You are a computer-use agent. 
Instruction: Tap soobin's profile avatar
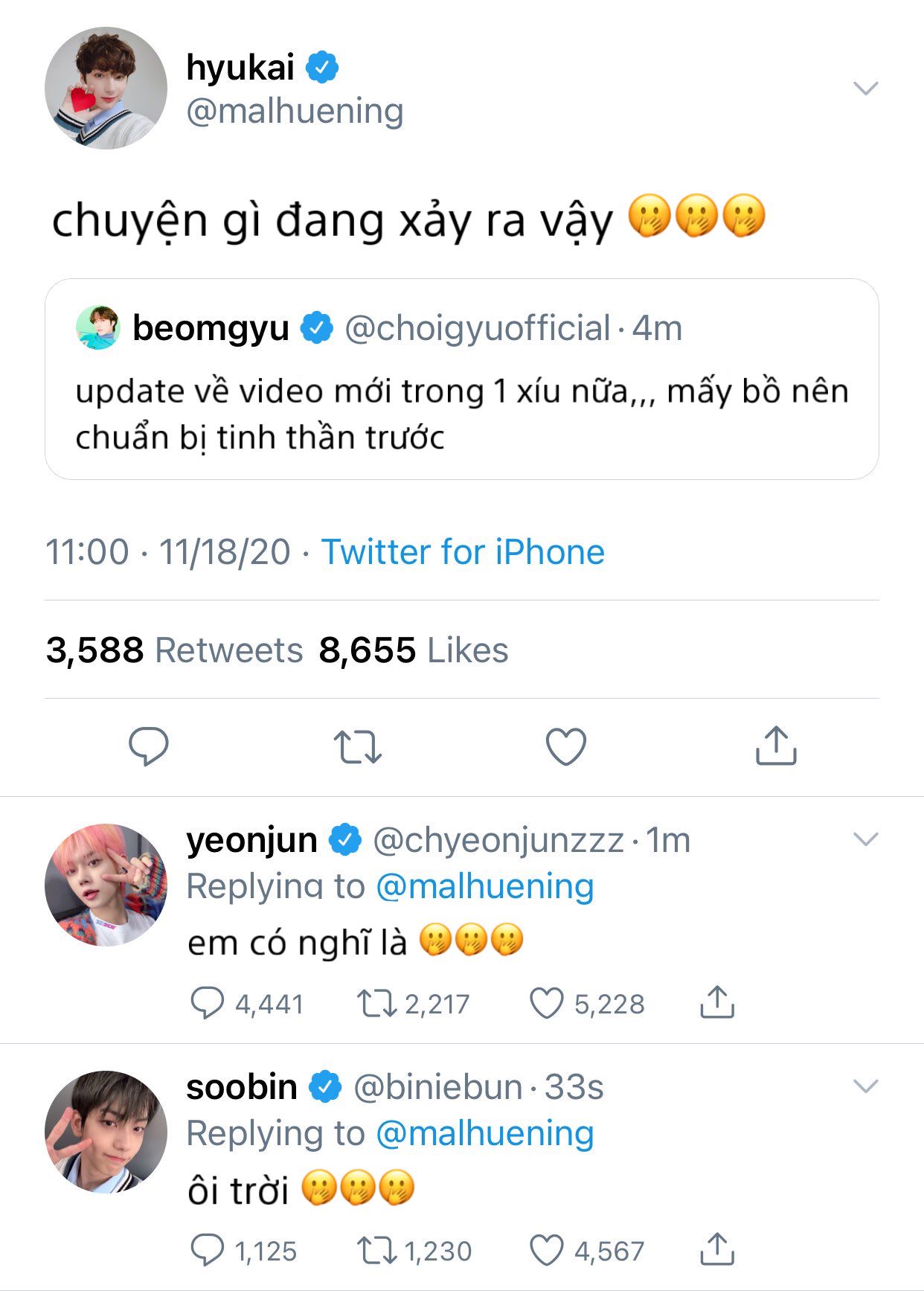point(106,1131)
